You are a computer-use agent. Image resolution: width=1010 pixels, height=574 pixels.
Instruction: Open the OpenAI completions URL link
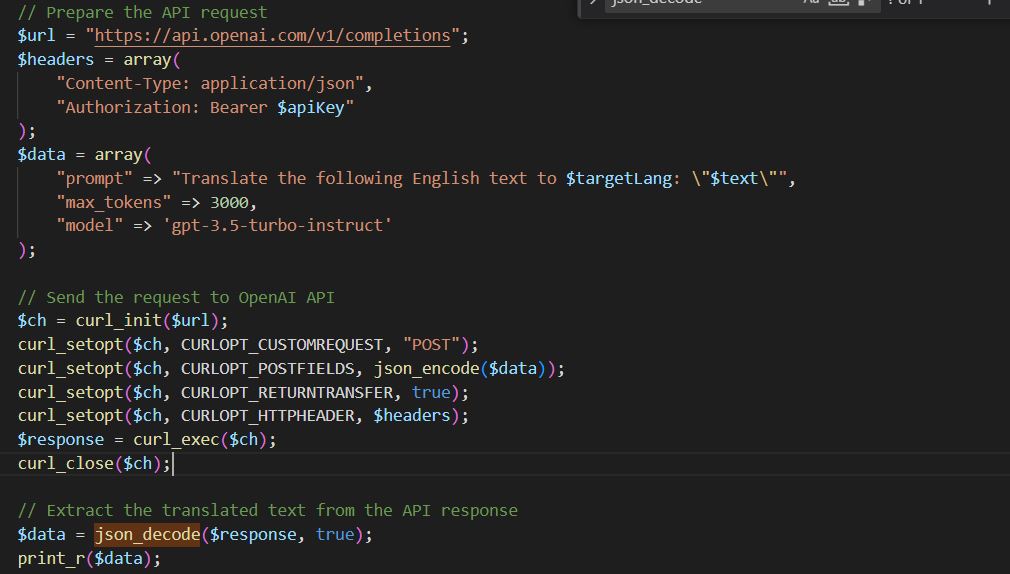[272, 36]
